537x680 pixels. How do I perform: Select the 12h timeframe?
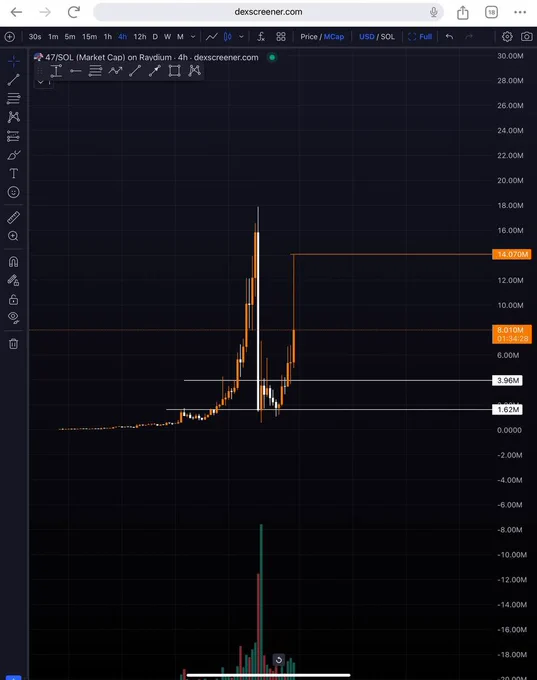[140, 37]
